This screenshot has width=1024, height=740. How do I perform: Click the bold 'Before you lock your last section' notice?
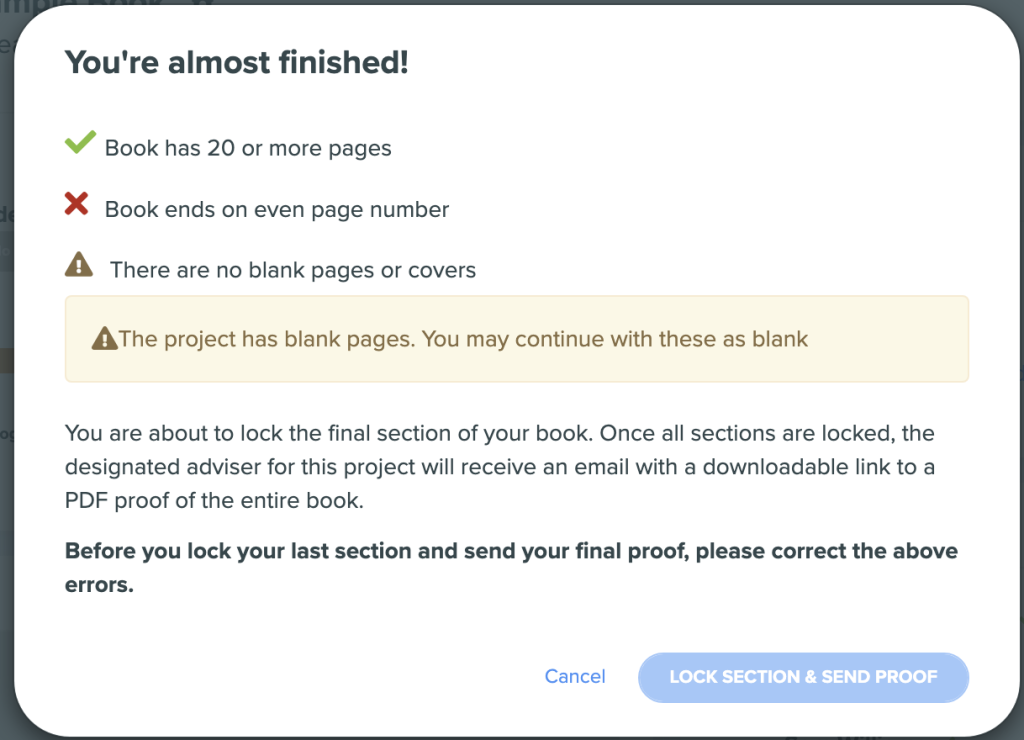[x=511, y=568]
